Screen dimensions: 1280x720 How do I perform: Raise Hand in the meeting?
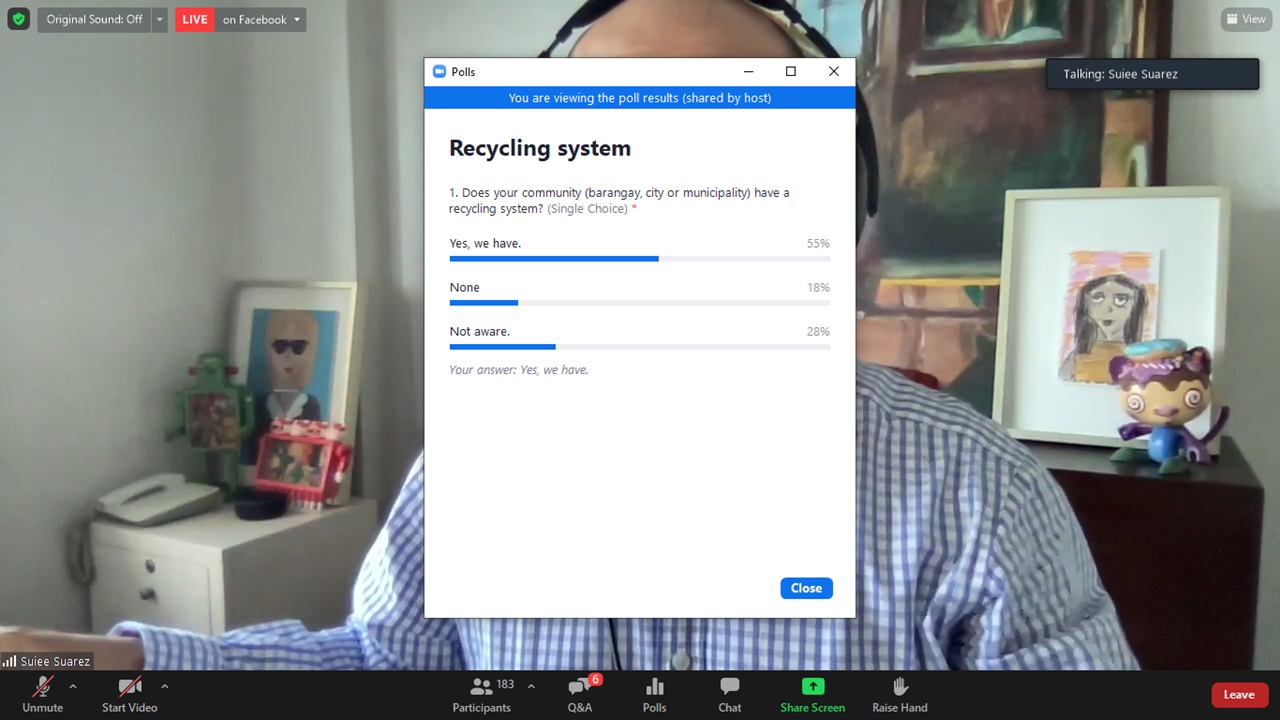900,694
